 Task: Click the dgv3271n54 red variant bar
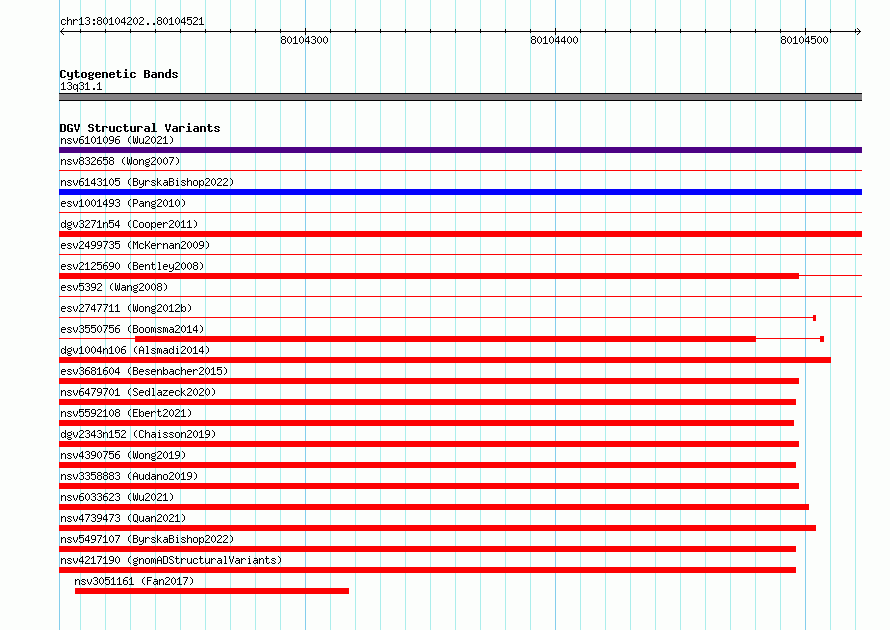coord(460,234)
